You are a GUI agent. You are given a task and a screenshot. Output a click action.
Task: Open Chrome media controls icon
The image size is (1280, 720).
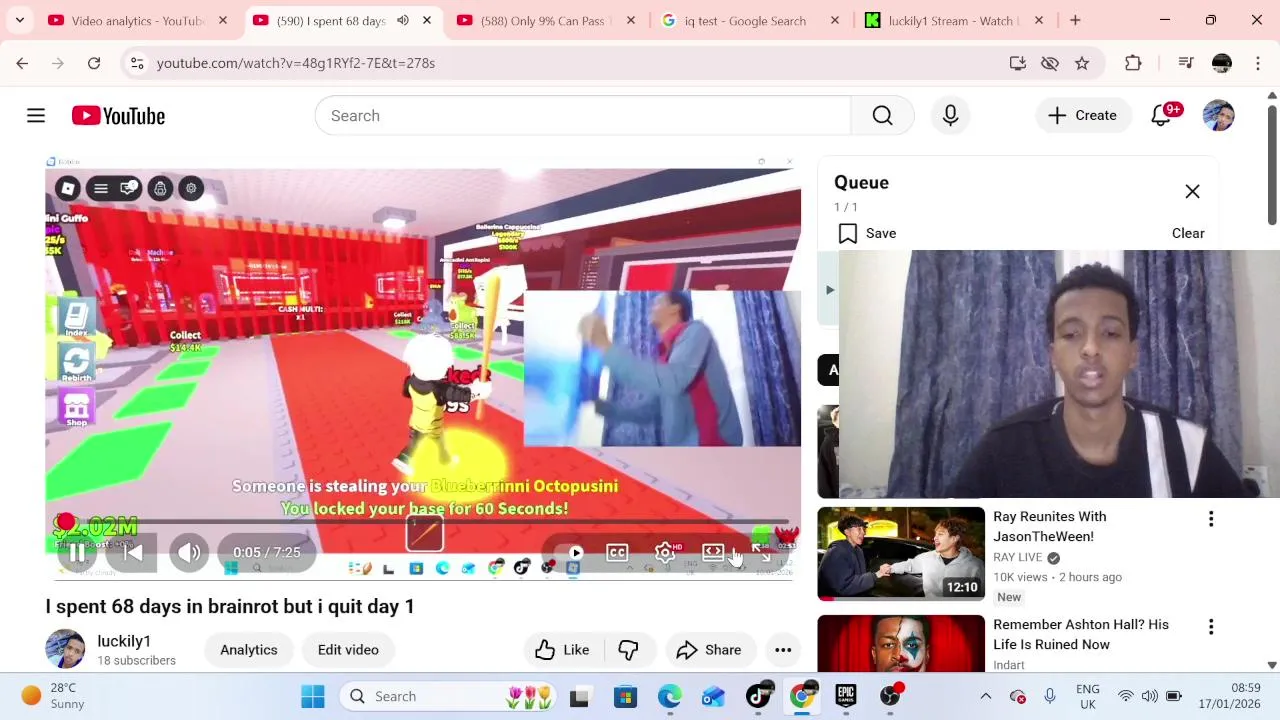(1186, 63)
